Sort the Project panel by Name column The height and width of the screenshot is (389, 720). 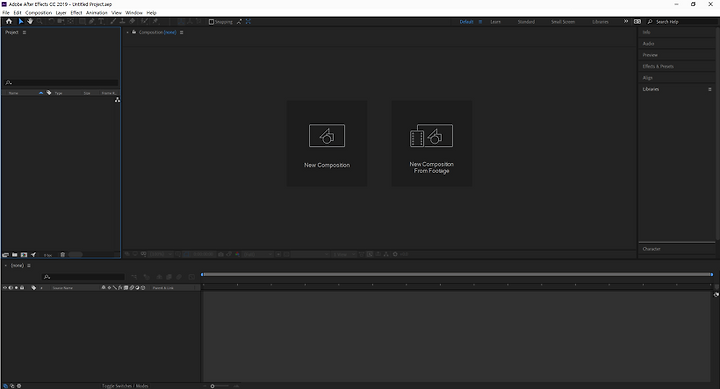14,93
